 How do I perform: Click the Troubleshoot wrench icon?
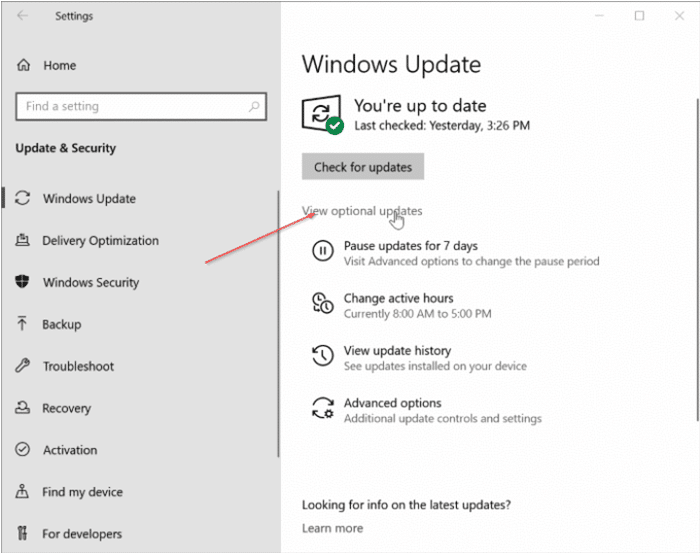(22, 366)
